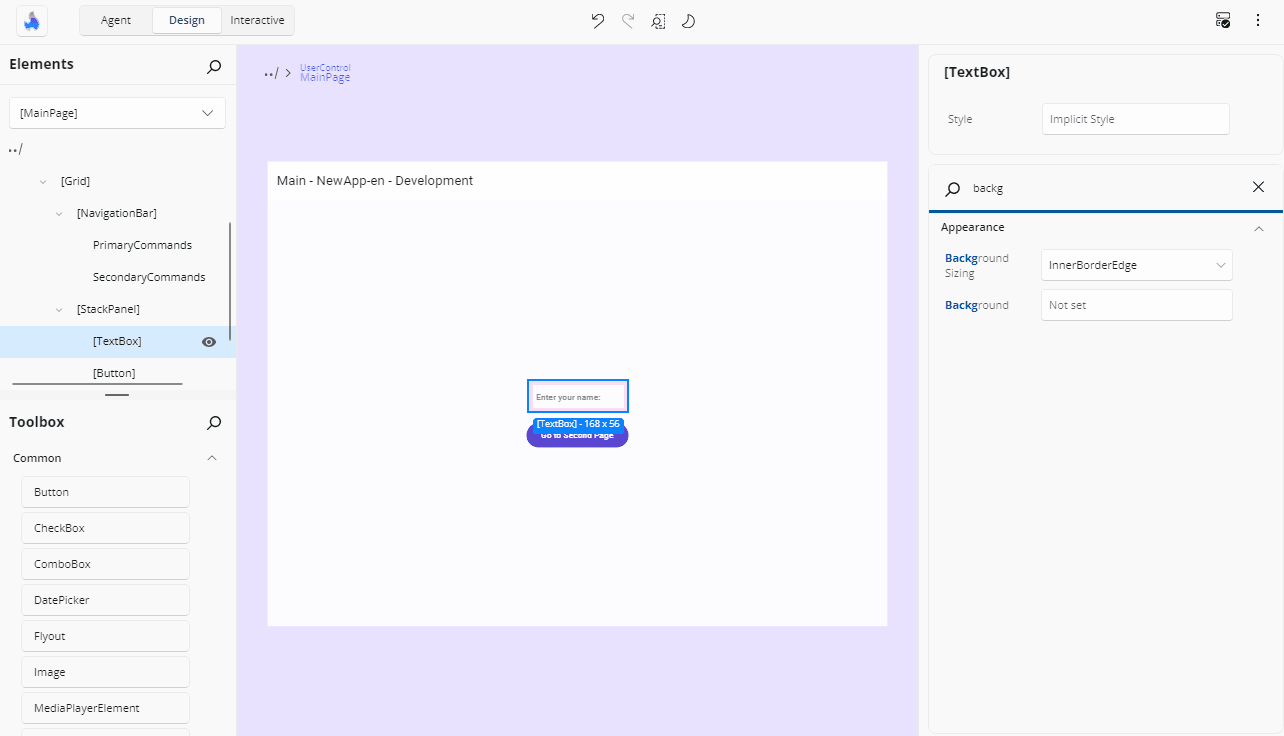This screenshot has width=1284, height=736.
Task: Clear the 'backg' property search with the X
Action: pyautogui.click(x=1258, y=187)
